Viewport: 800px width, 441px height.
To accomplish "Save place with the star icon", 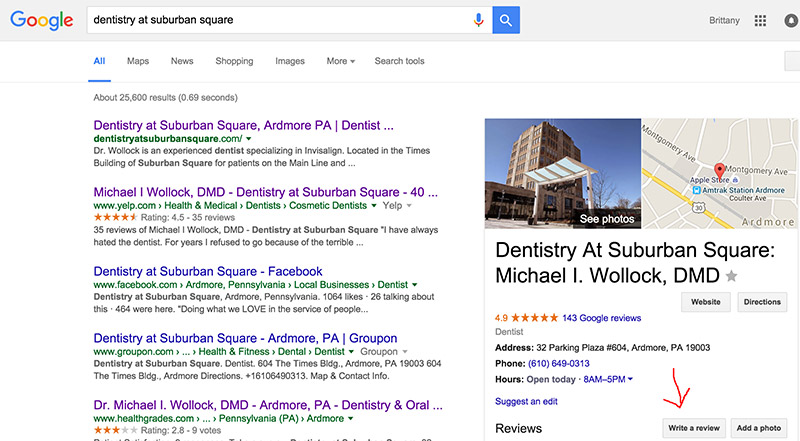I will (731, 276).
